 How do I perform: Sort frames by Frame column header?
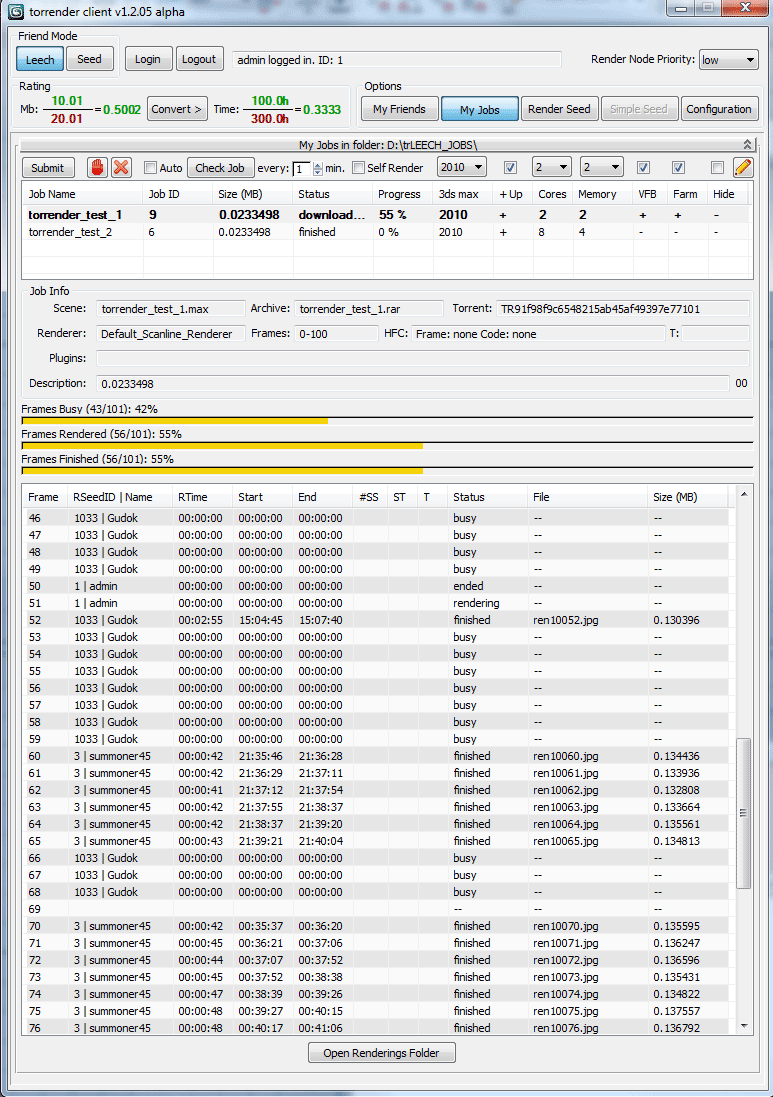click(x=45, y=497)
